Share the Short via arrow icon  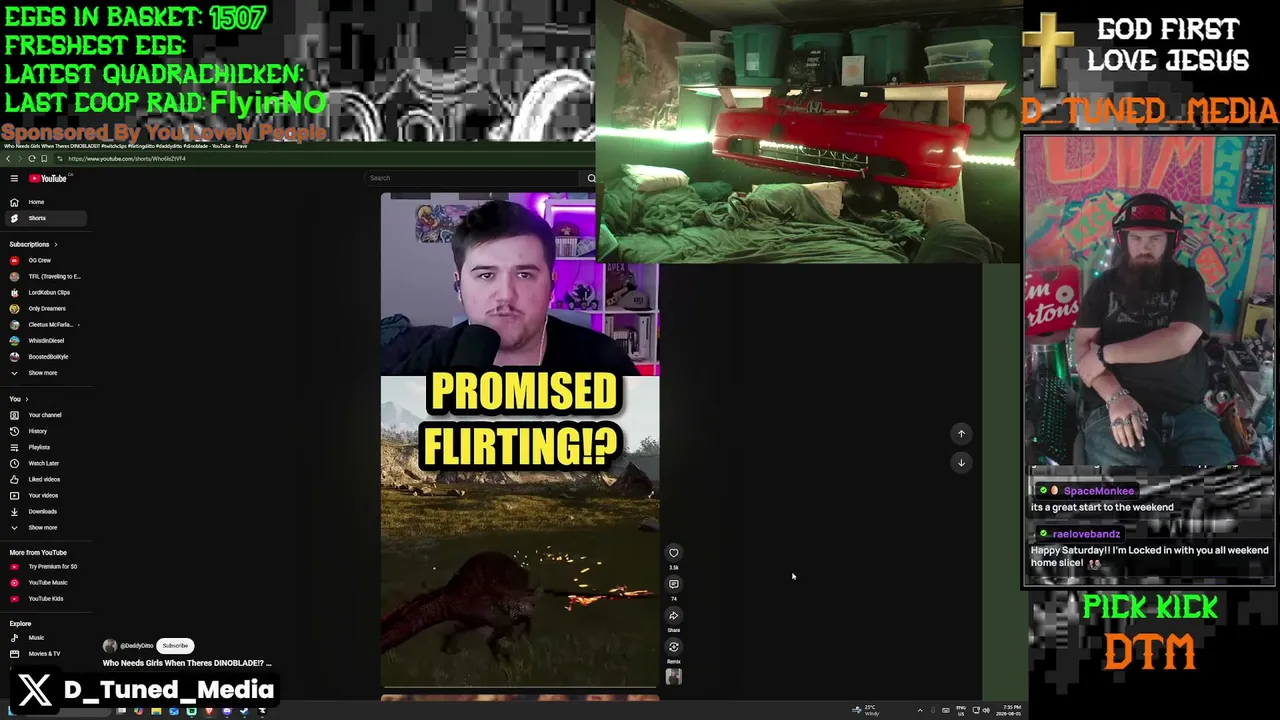pos(673,616)
